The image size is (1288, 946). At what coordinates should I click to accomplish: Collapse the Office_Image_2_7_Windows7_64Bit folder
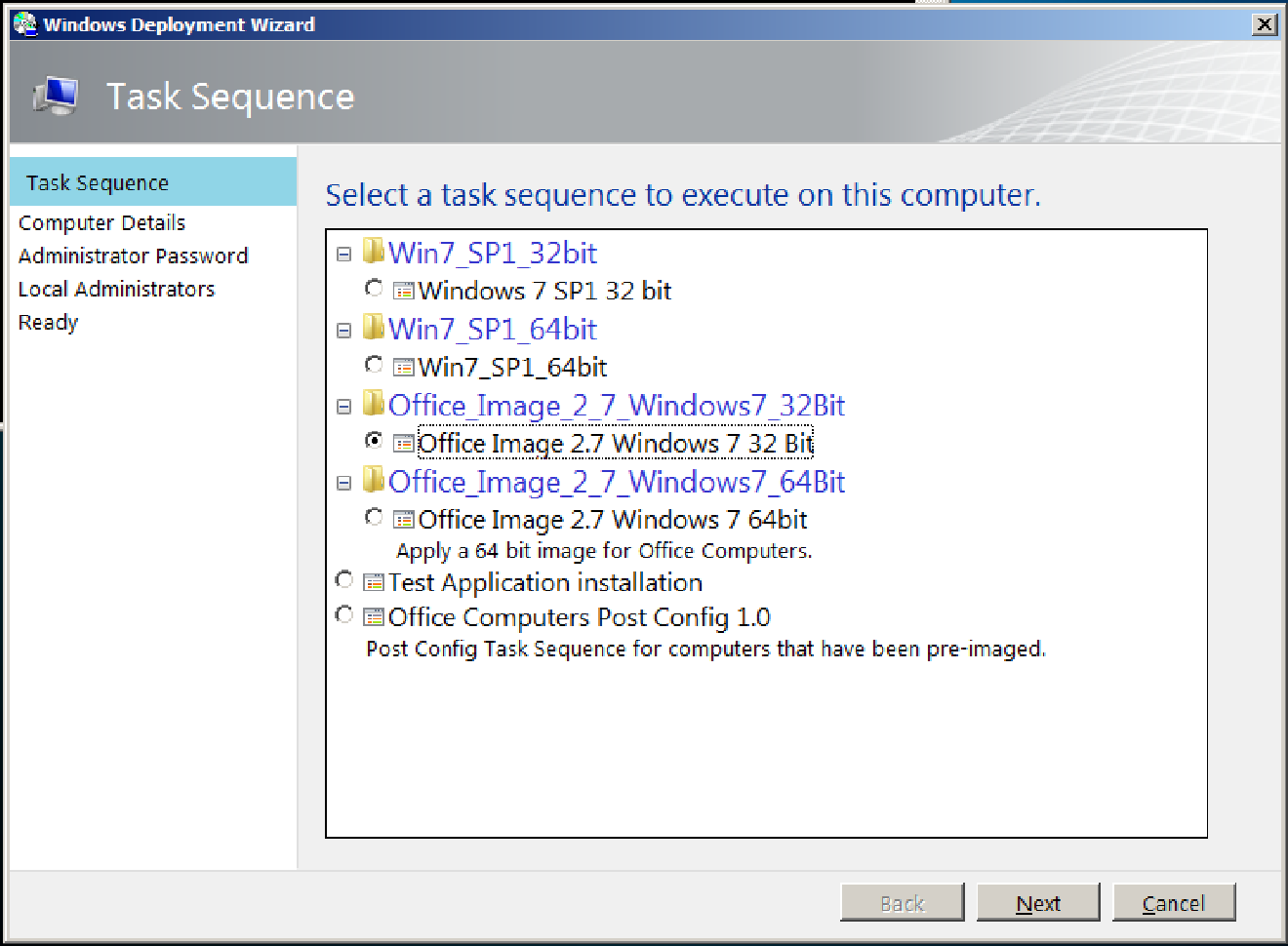pos(343,481)
